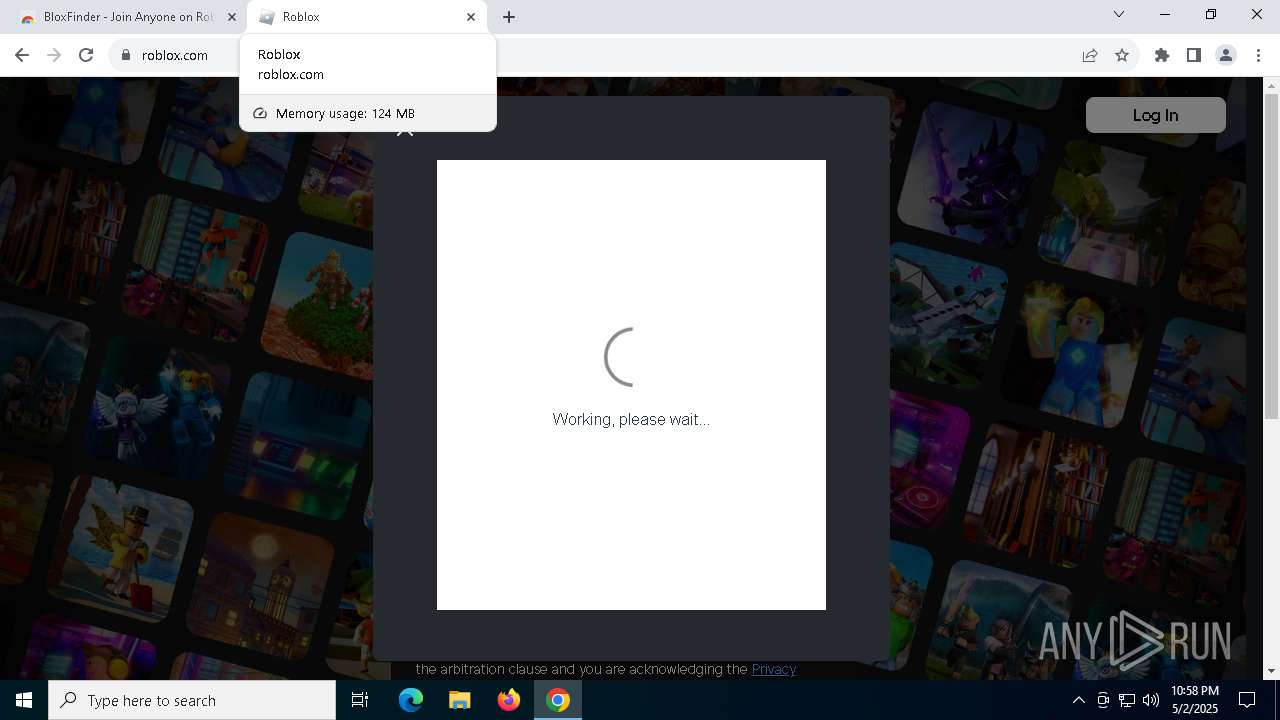The image size is (1280, 720).
Task: Restore down the Chrome window
Action: 1211,14
